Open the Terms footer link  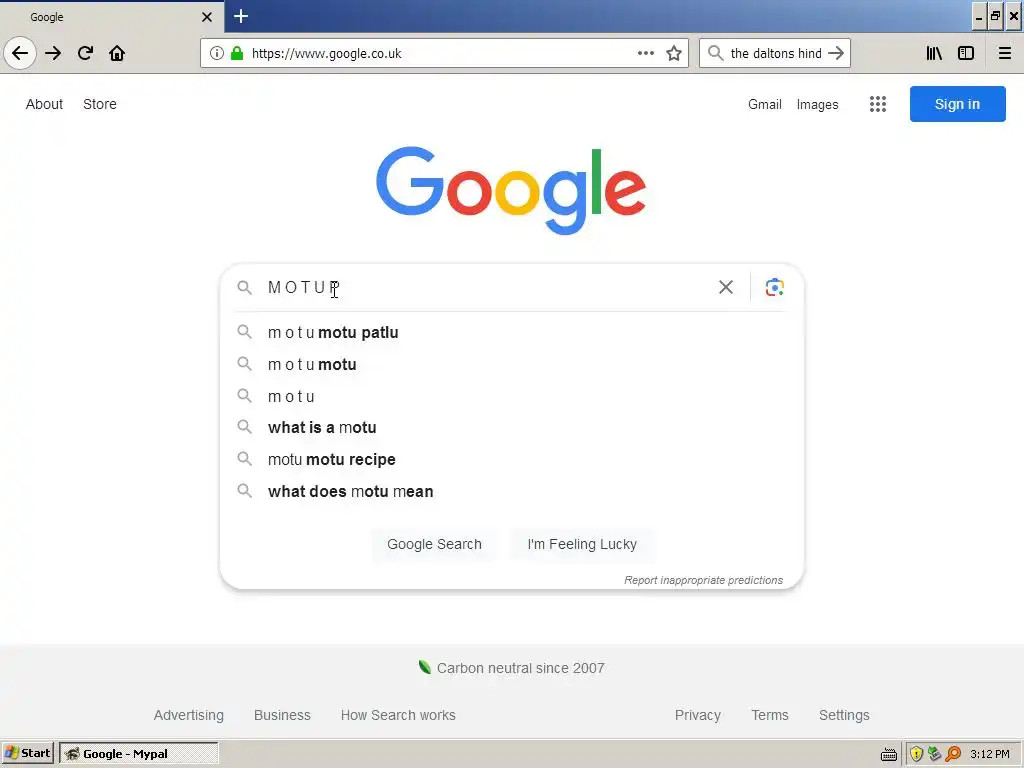[770, 715]
